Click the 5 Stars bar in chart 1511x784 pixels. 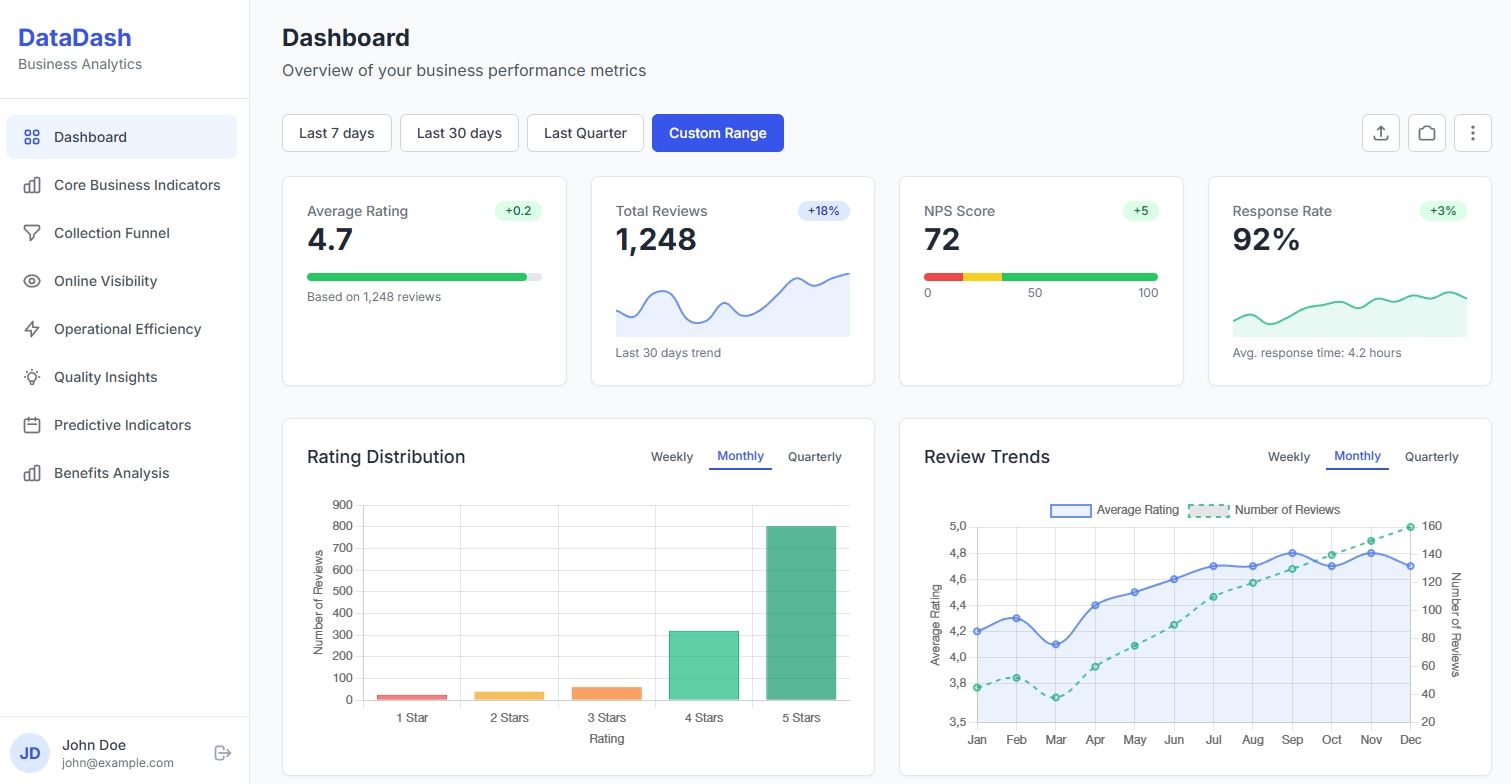point(801,613)
